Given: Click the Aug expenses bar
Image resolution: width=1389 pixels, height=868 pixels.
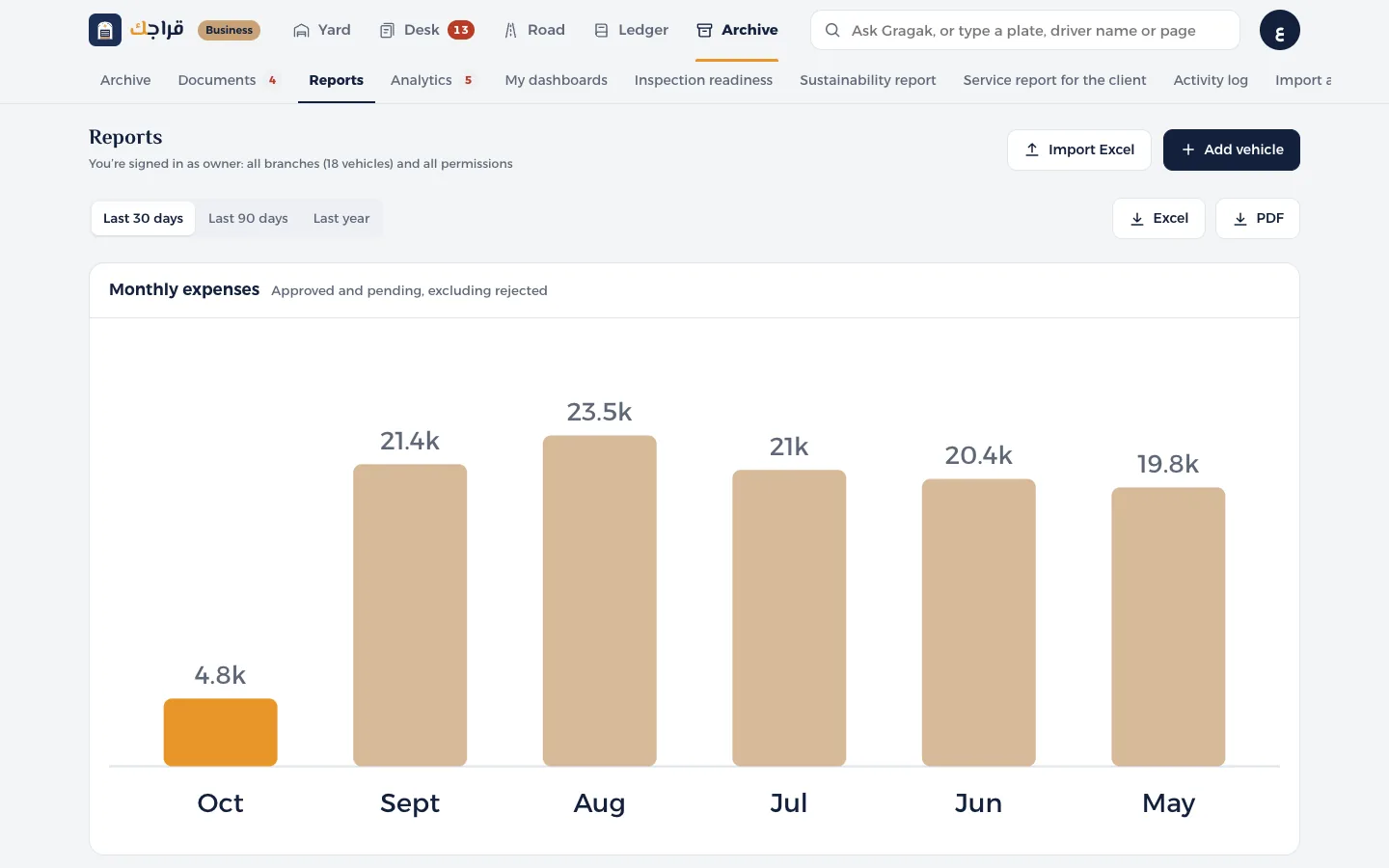Looking at the screenshot, I should 600,601.
